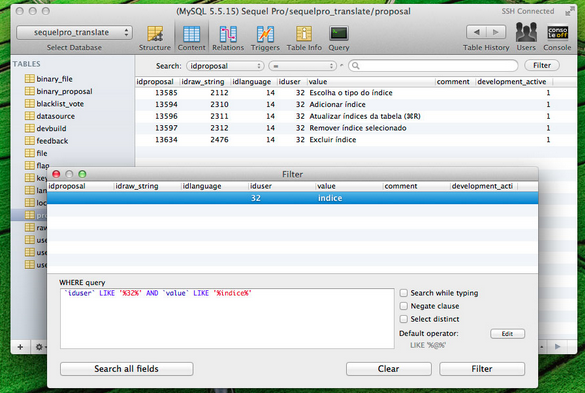The image size is (585, 393).
Task: Select row 'Remover índice selecionado'
Action: [x=356, y=128]
